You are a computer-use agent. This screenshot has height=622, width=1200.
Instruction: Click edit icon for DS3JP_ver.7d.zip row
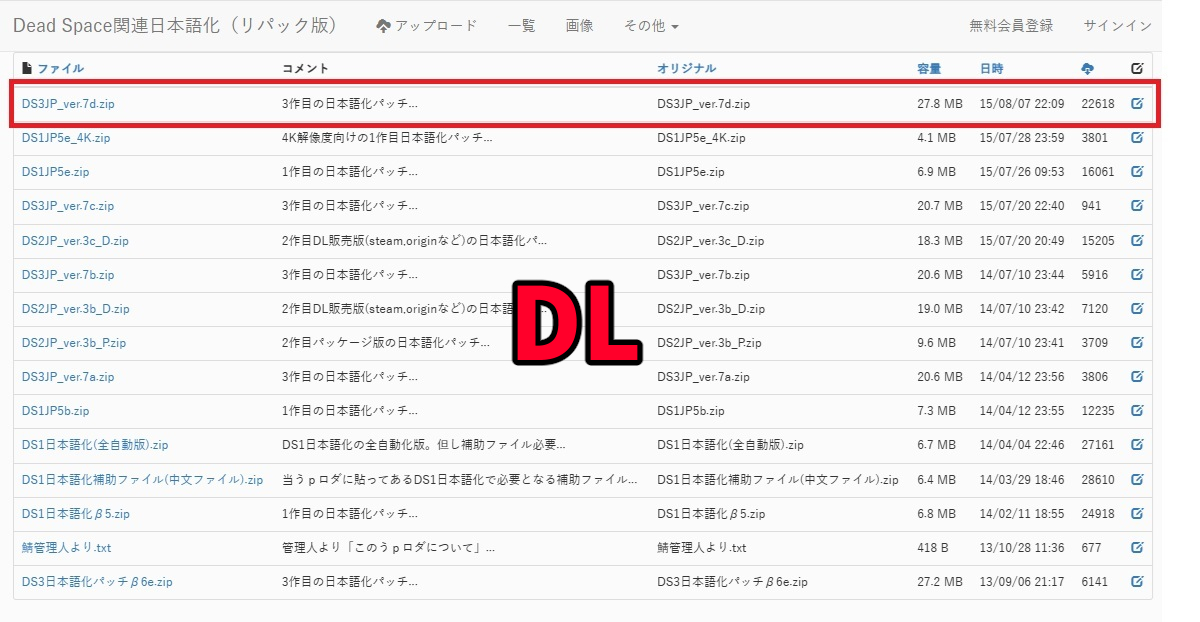(1137, 103)
